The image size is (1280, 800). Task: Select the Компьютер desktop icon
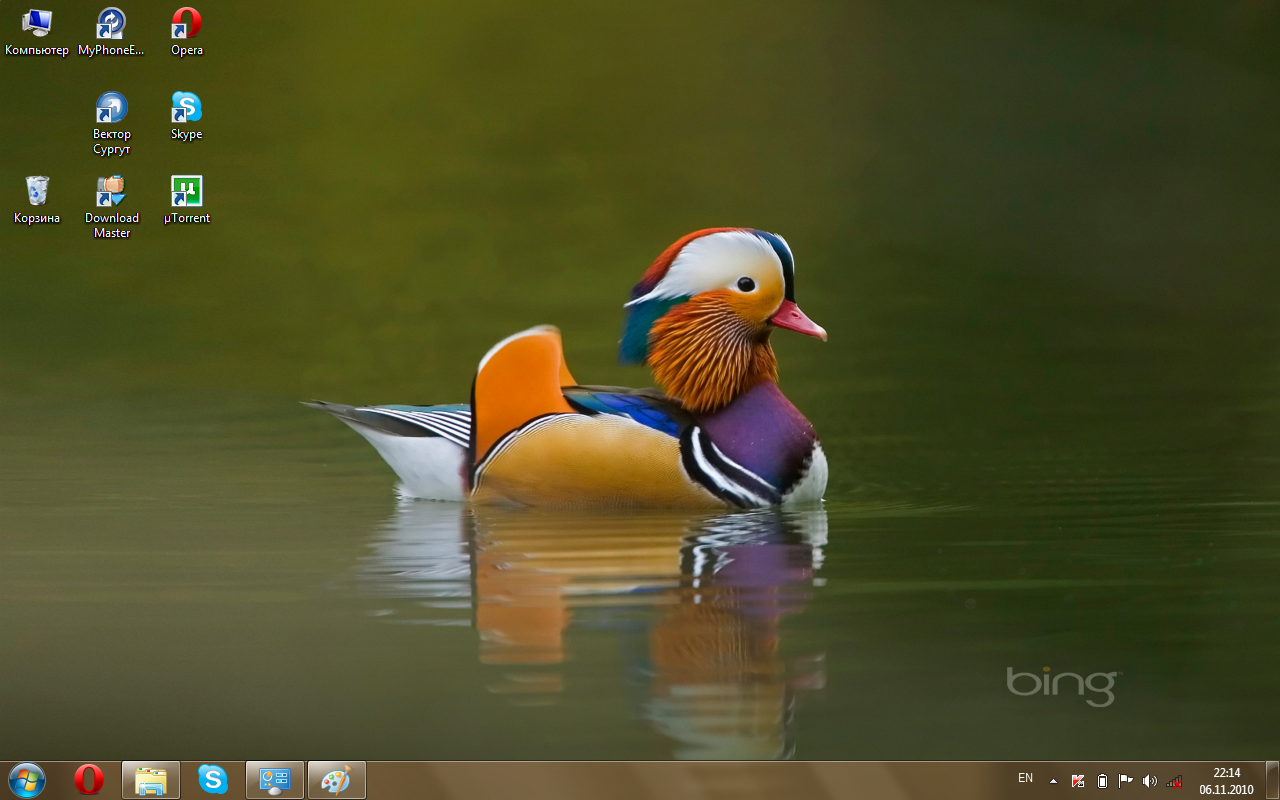click(37, 32)
